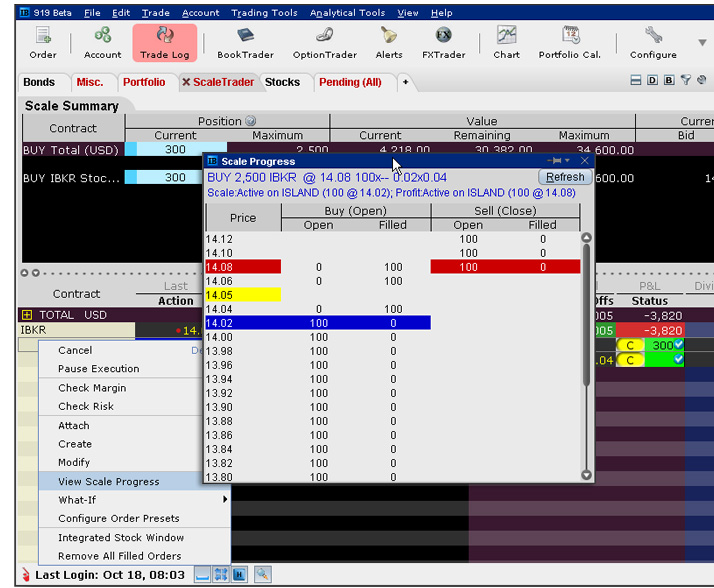Click the Refresh button in Scale Progress

[x=565, y=177]
